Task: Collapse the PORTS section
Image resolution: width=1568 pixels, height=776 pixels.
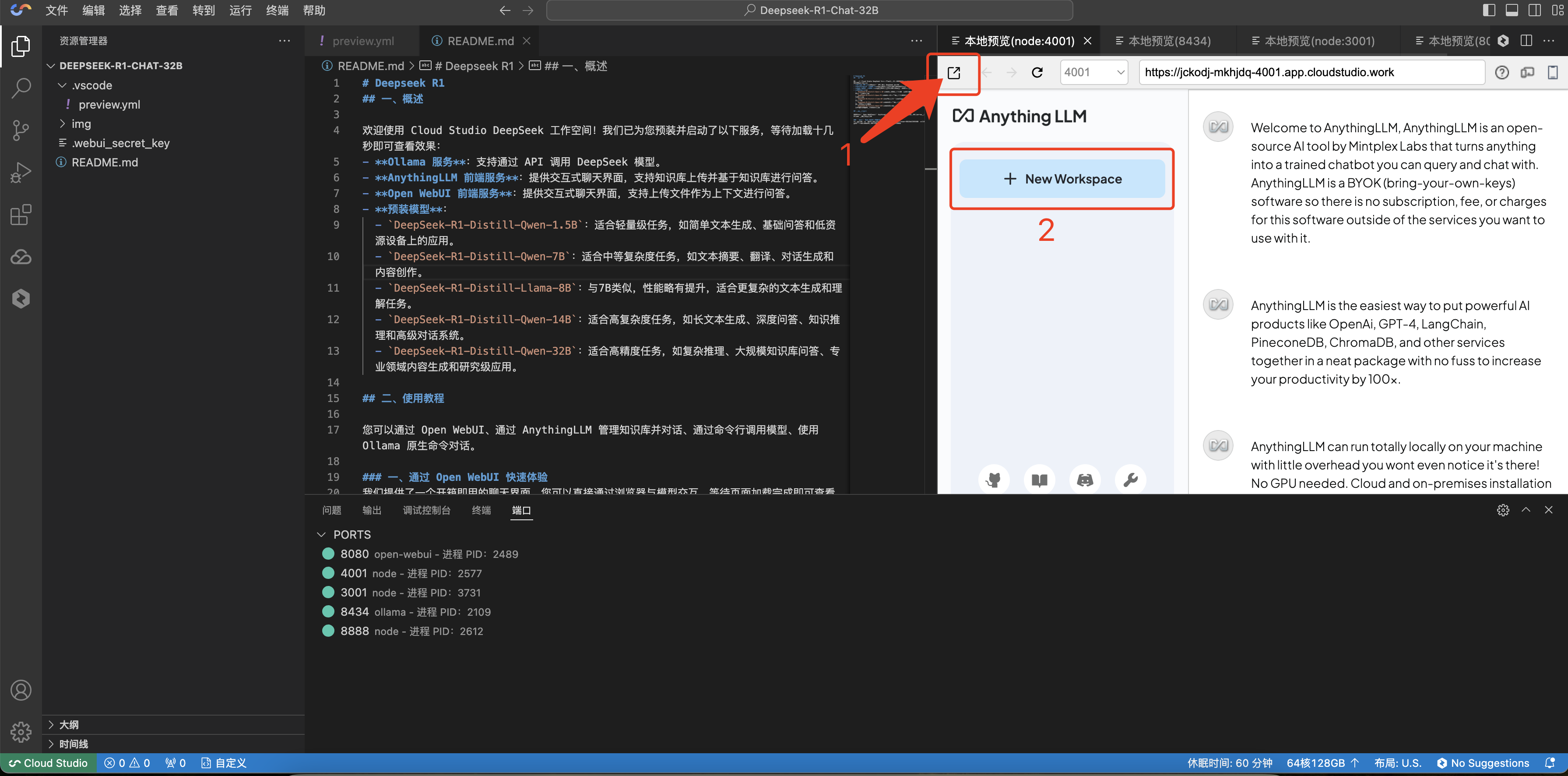Action: point(321,534)
